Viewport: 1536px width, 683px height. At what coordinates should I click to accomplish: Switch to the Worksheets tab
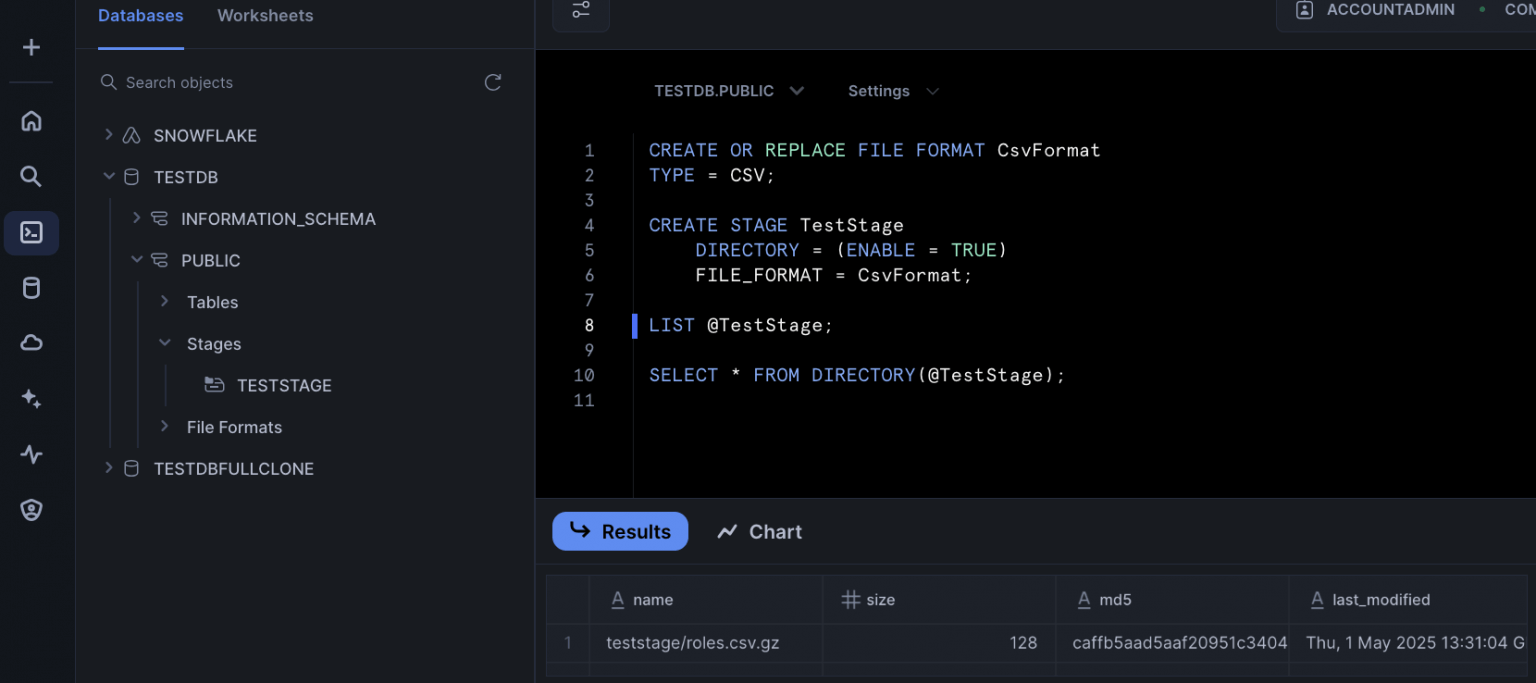coord(265,16)
